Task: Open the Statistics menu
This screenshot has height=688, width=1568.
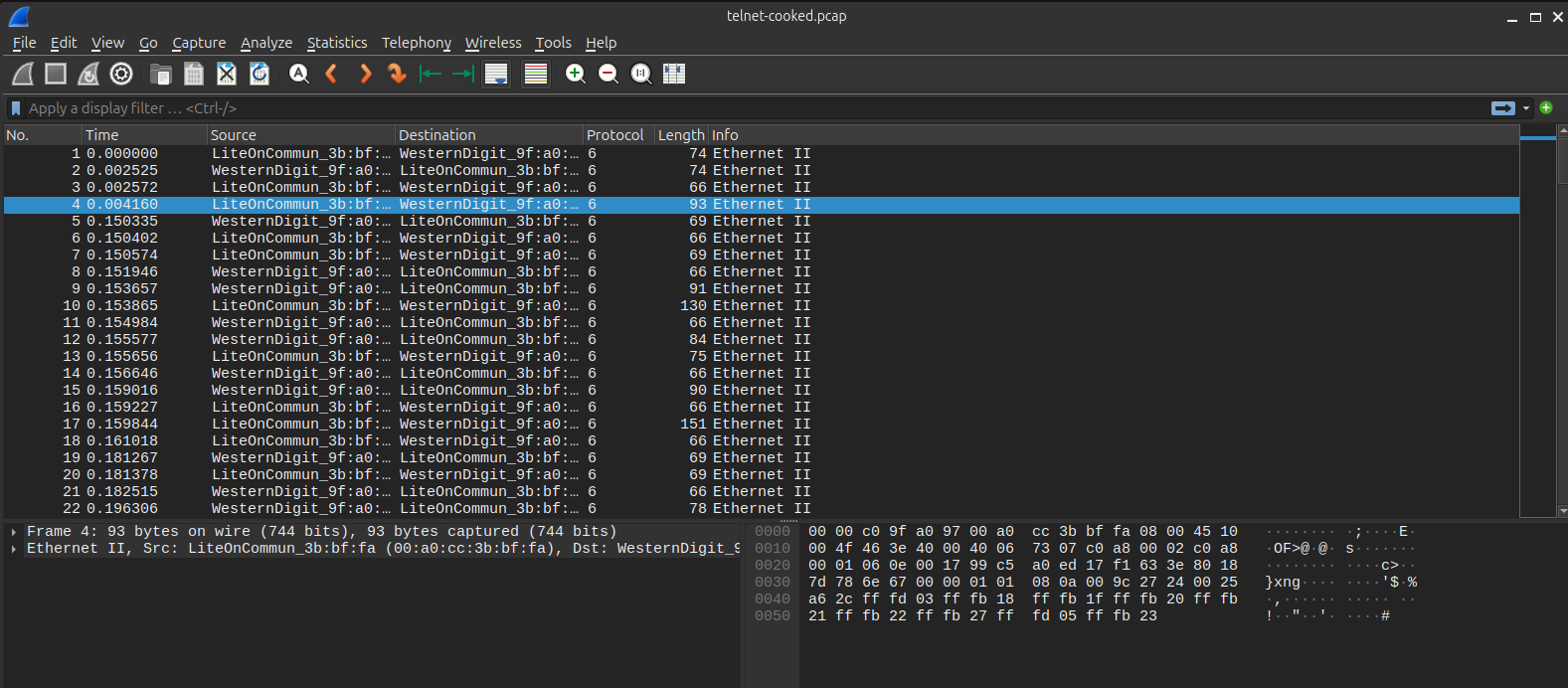Action: (x=336, y=43)
